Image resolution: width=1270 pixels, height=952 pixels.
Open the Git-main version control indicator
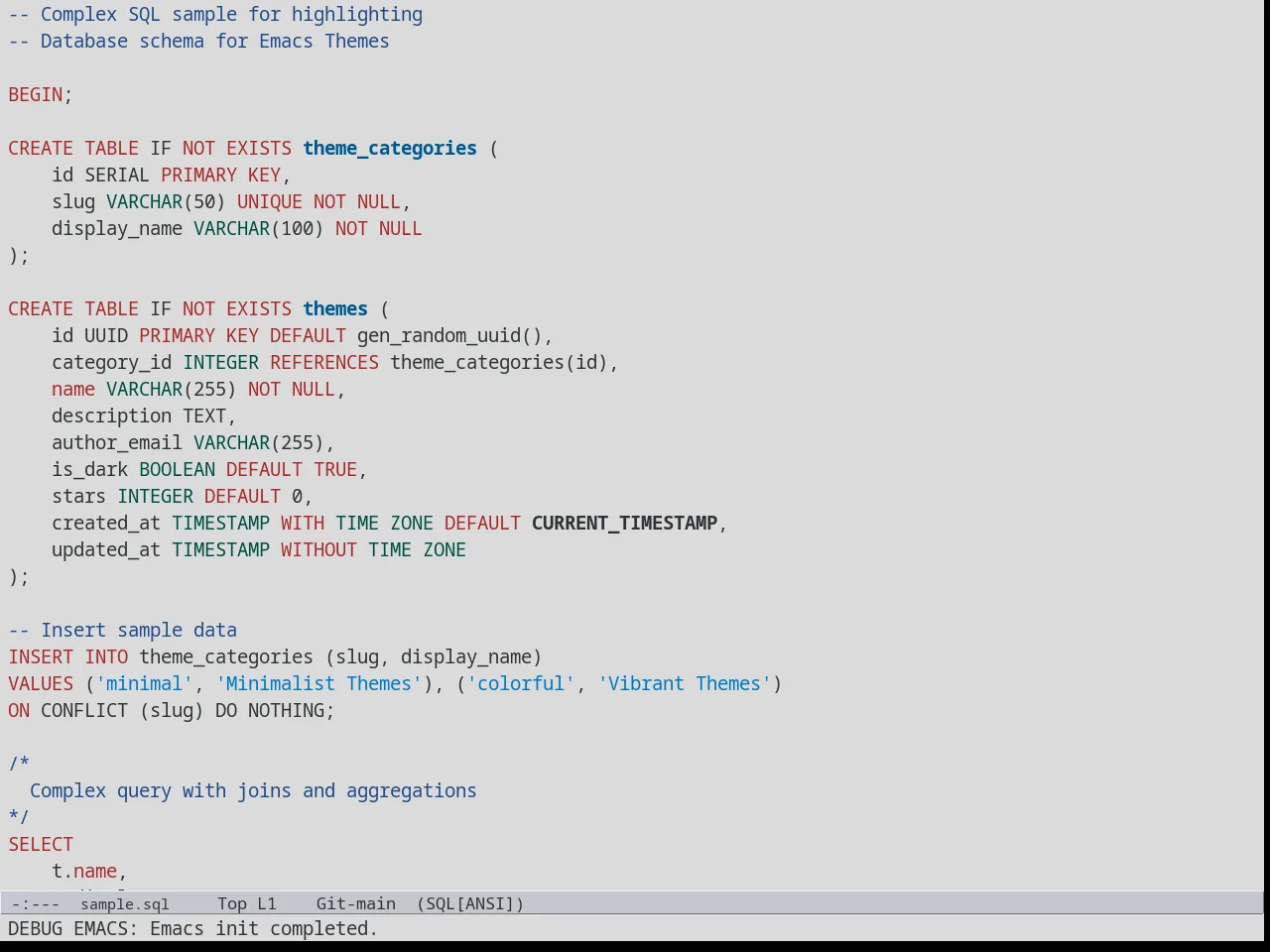(x=355, y=904)
